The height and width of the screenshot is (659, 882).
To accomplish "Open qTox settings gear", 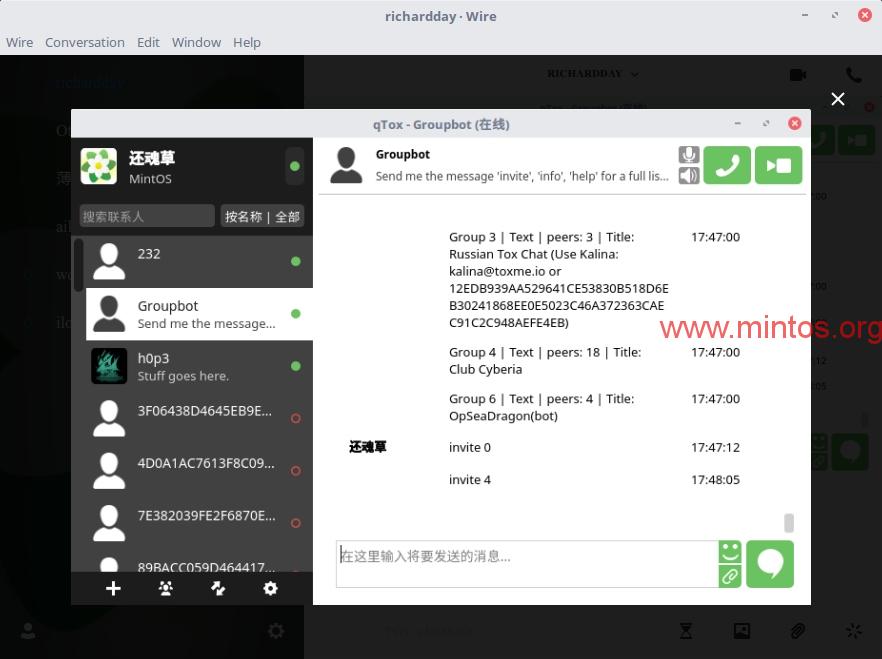I will pos(271,589).
